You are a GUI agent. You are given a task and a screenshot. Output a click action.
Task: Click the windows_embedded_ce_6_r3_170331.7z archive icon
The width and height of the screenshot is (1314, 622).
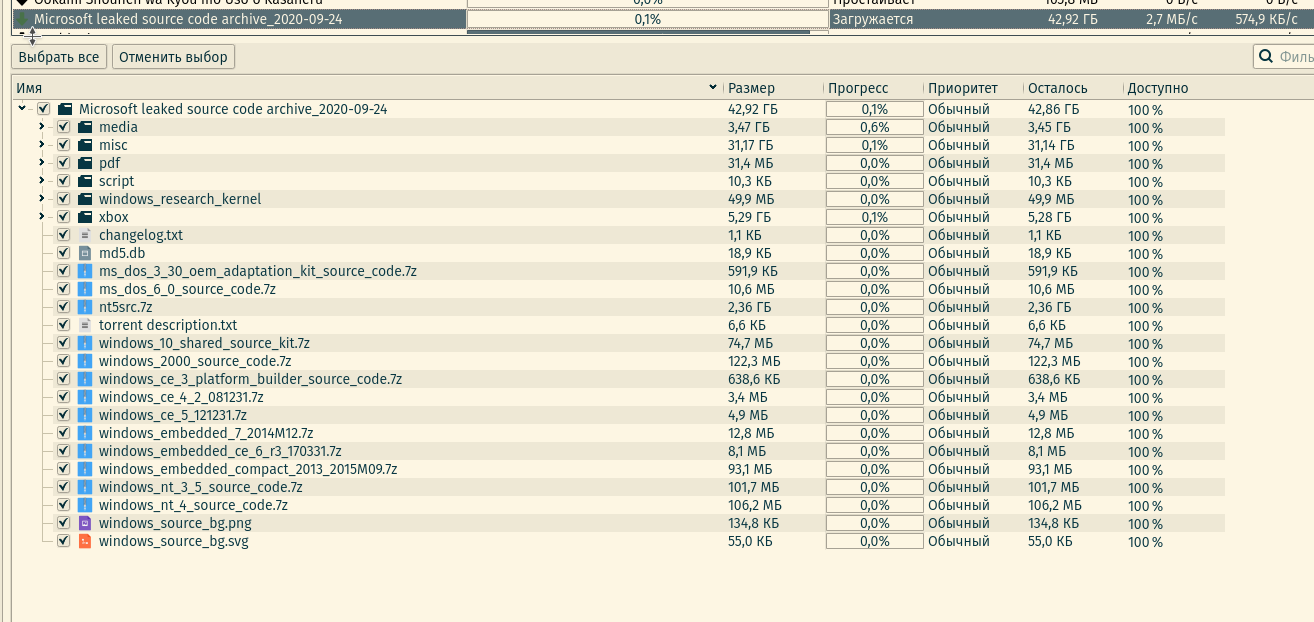(85, 451)
